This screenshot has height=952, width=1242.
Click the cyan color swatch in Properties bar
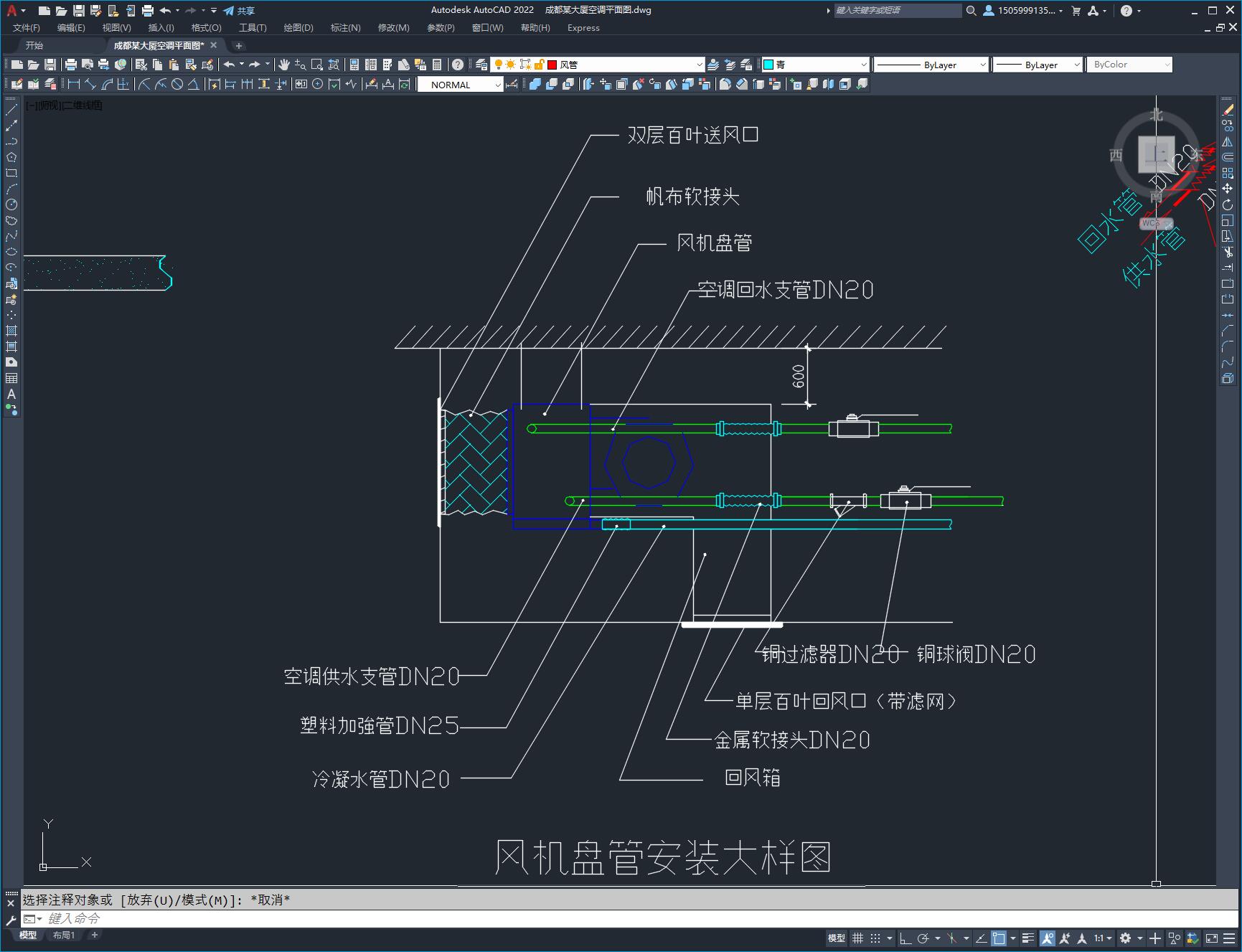767,64
